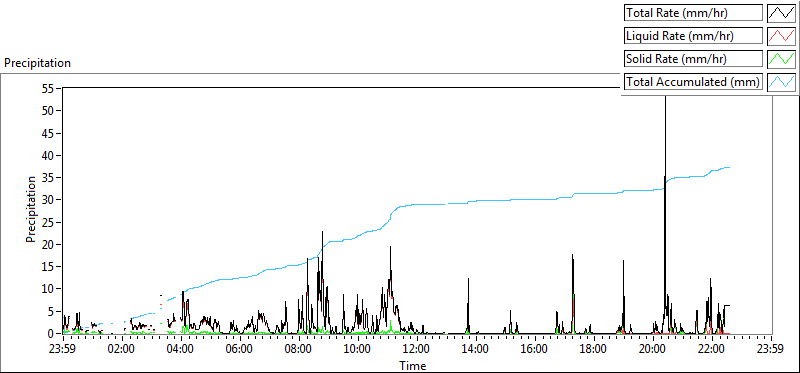Click the Total Accumulated blue line icon
The height and width of the screenshot is (373, 800).
pos(781,82)
